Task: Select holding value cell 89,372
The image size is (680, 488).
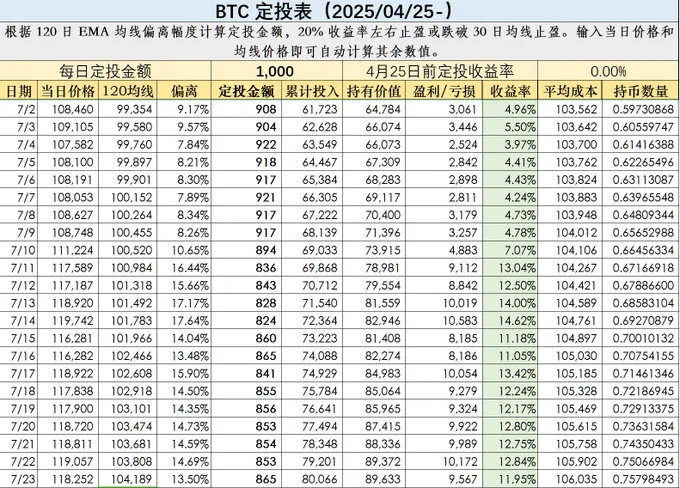Action: pos(374,462)
